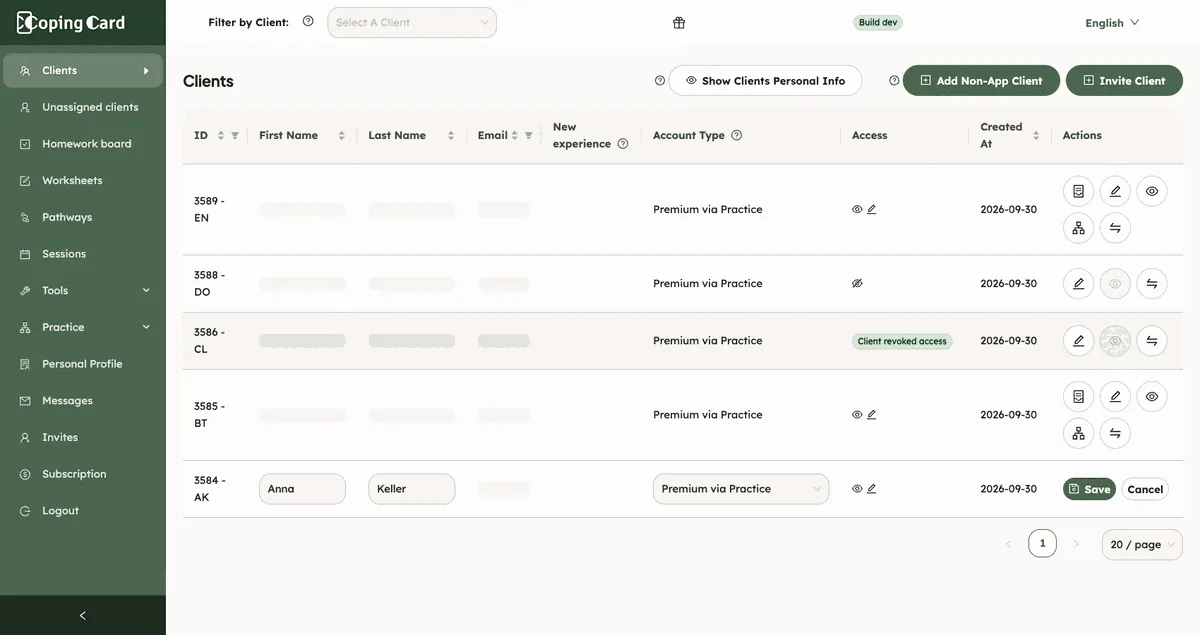Click the transfer arrows for client 3588 - DO
Image resolution: width=1200 pixels, height=635 pixels.
[x=1152, y=284]
